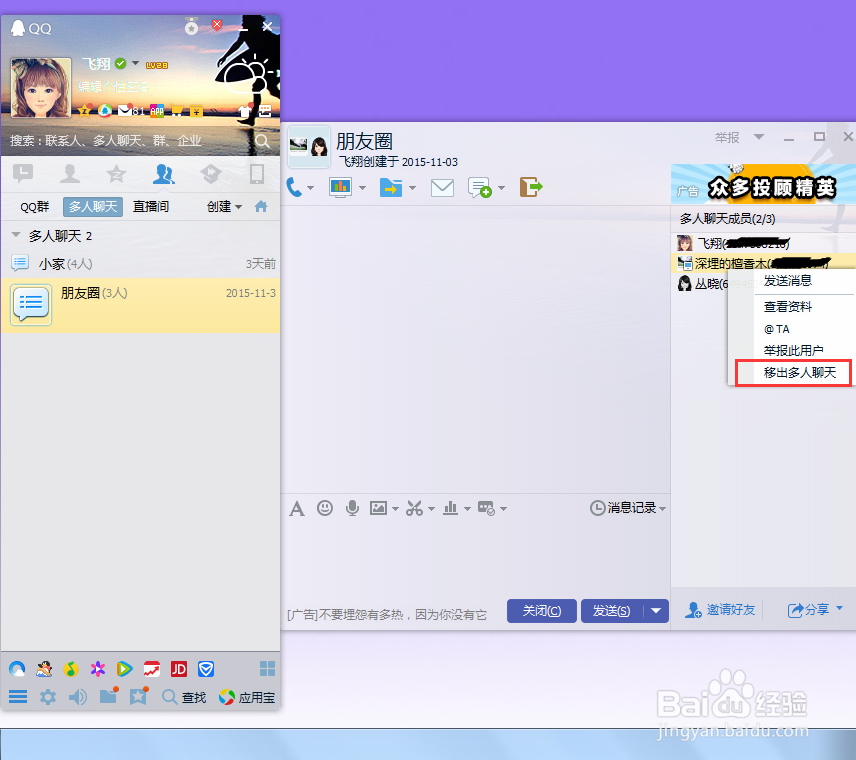
Task: Open the app manager grid icon
Action: pos(268,669)
